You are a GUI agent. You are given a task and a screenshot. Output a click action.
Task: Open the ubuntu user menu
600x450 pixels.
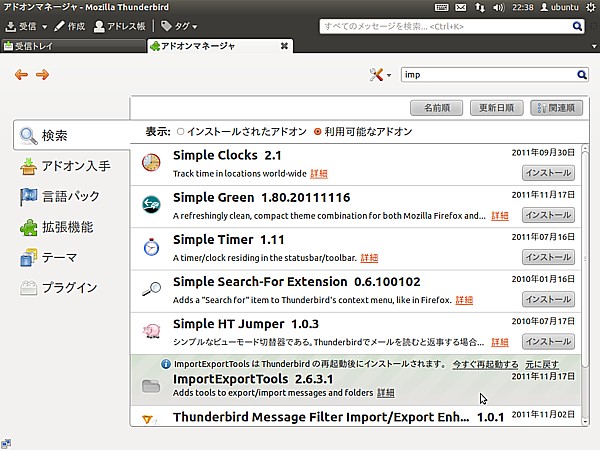(x=559, y=7)
